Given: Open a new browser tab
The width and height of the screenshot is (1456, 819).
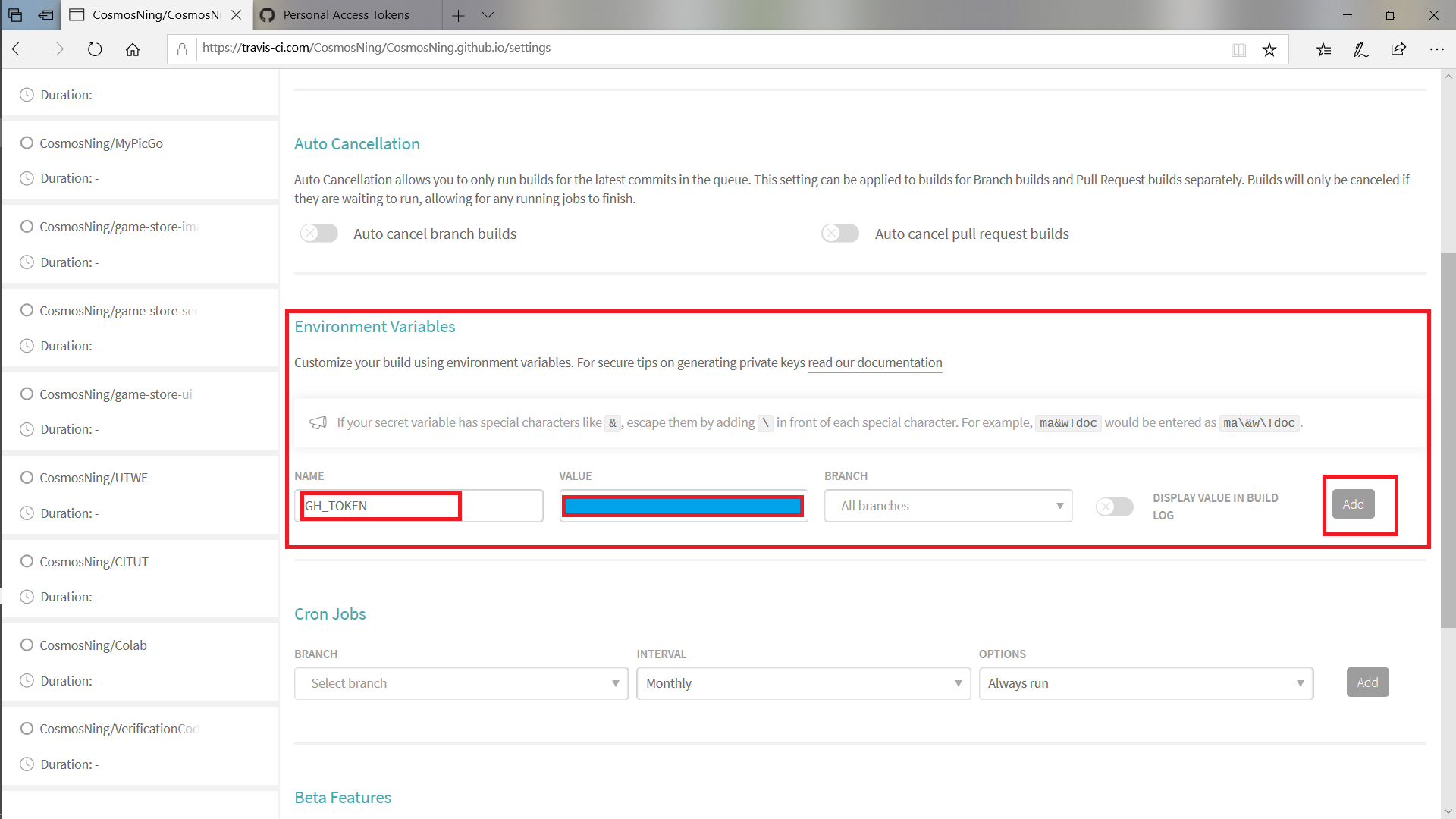Looking at the screenshot, I should [458, 15].
